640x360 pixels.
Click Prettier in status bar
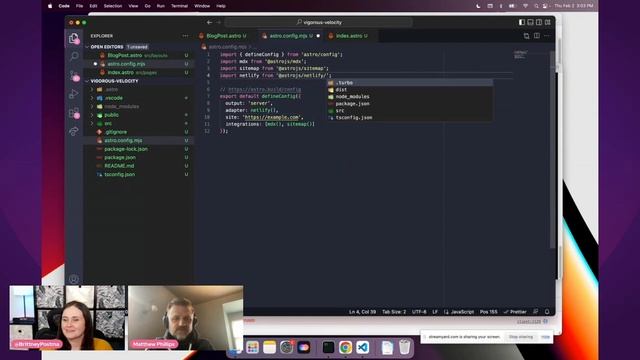[516, 311]
